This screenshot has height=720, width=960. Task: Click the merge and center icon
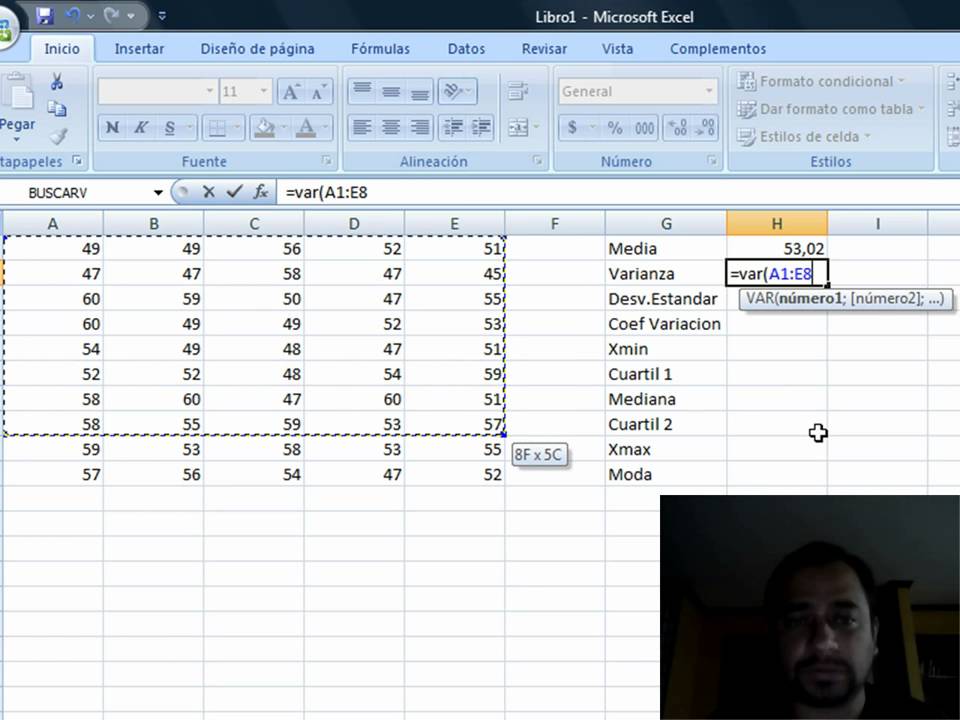[x=518, y=127]
